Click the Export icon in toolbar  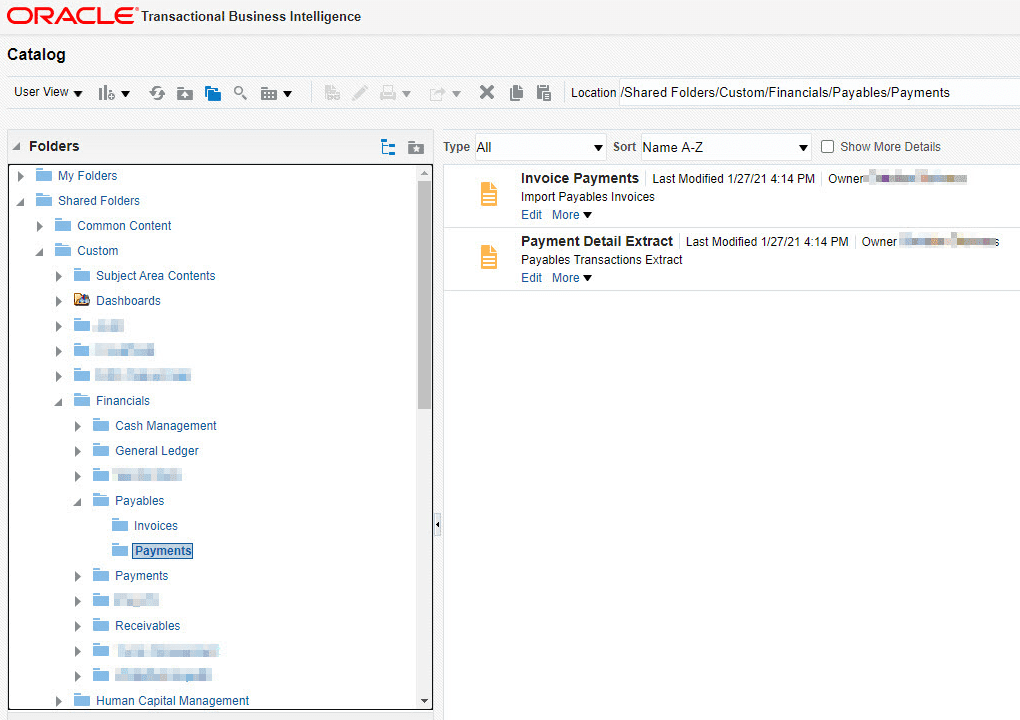(437, 94)
